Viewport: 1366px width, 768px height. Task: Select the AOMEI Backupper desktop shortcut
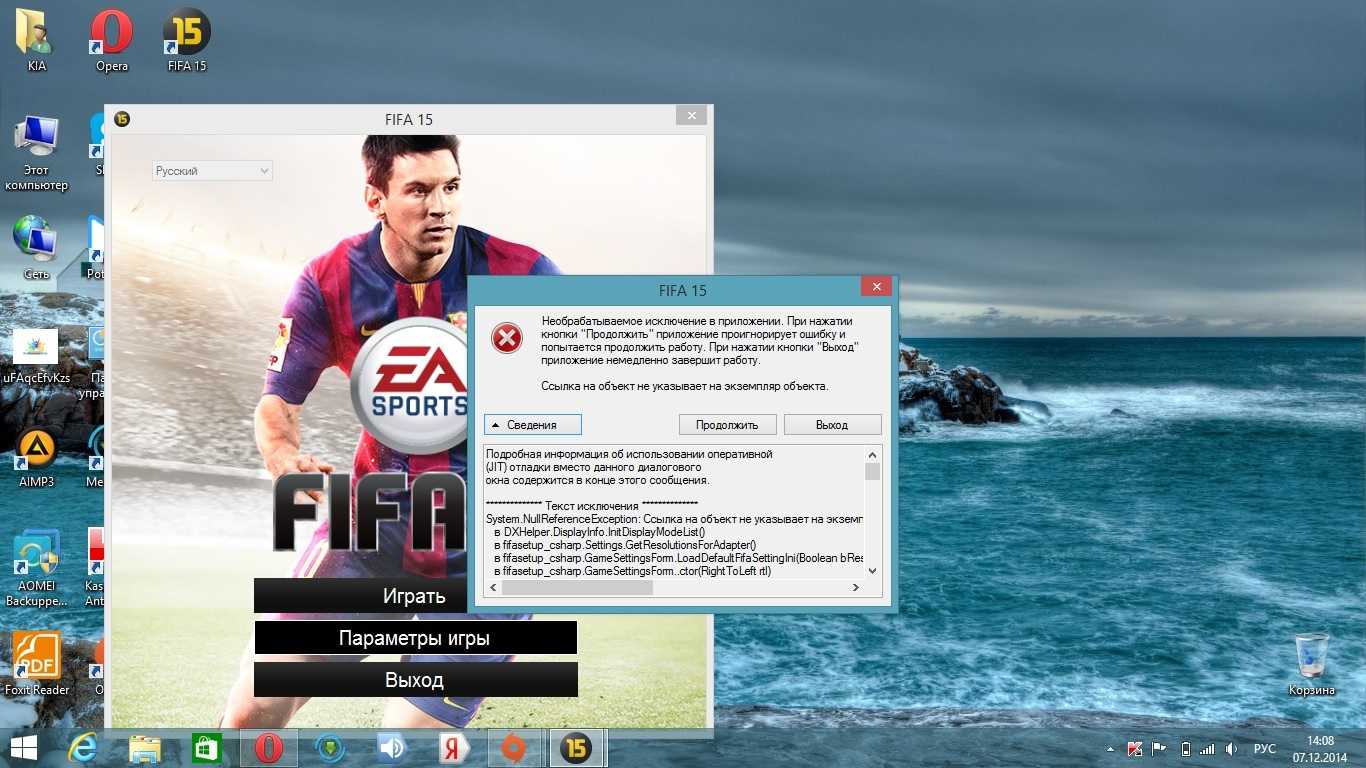pyautogui.click(x=37, y=567)
